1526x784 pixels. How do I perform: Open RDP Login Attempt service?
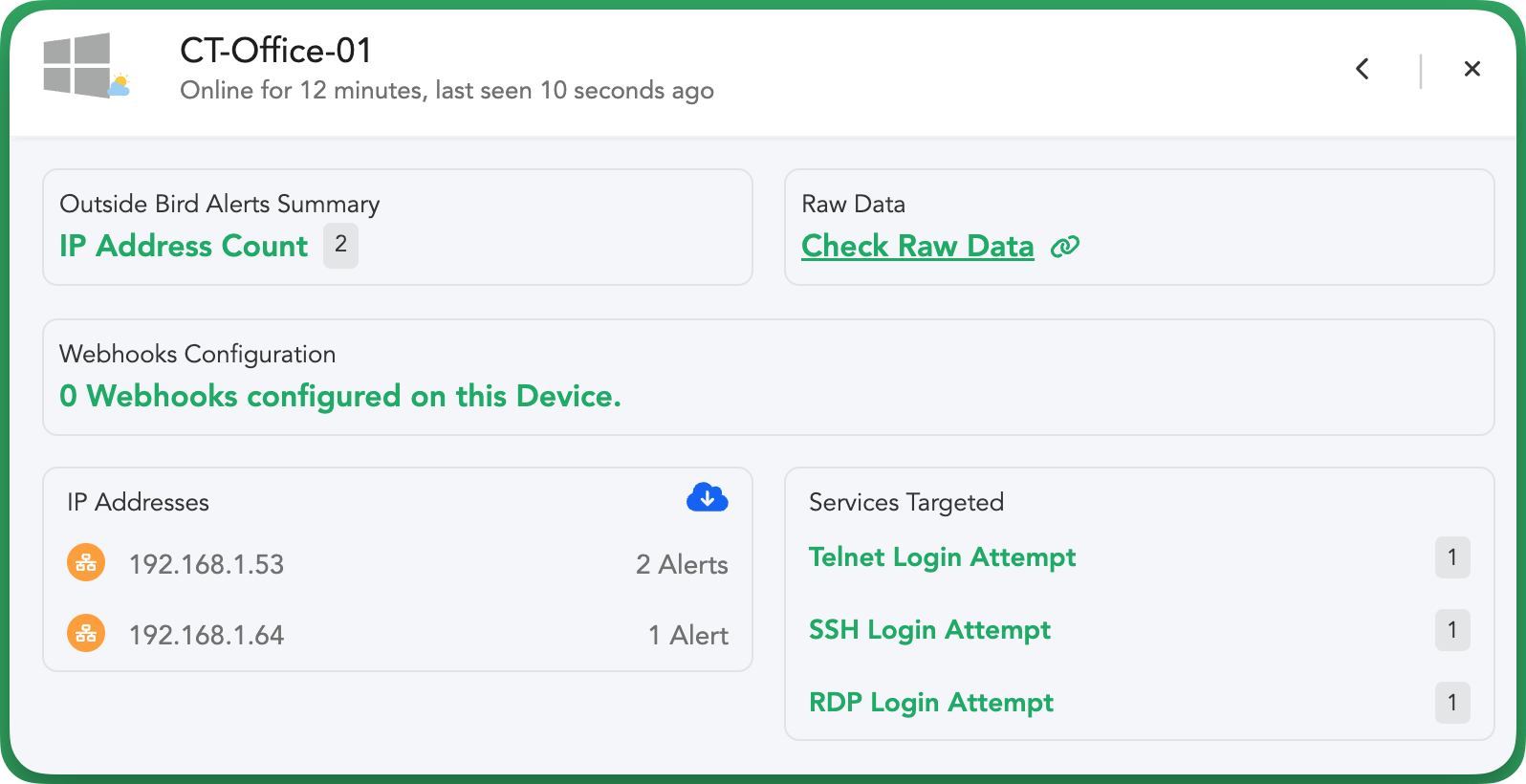click(931, 703)
